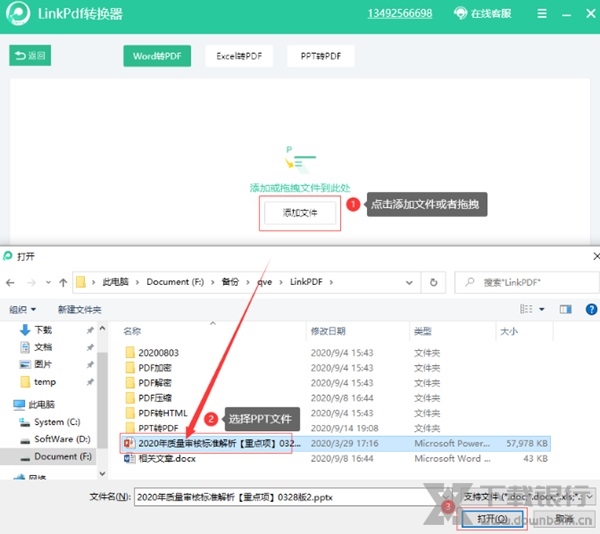Click the 取消 button
The image size is (600, 534).
(564, 519)
